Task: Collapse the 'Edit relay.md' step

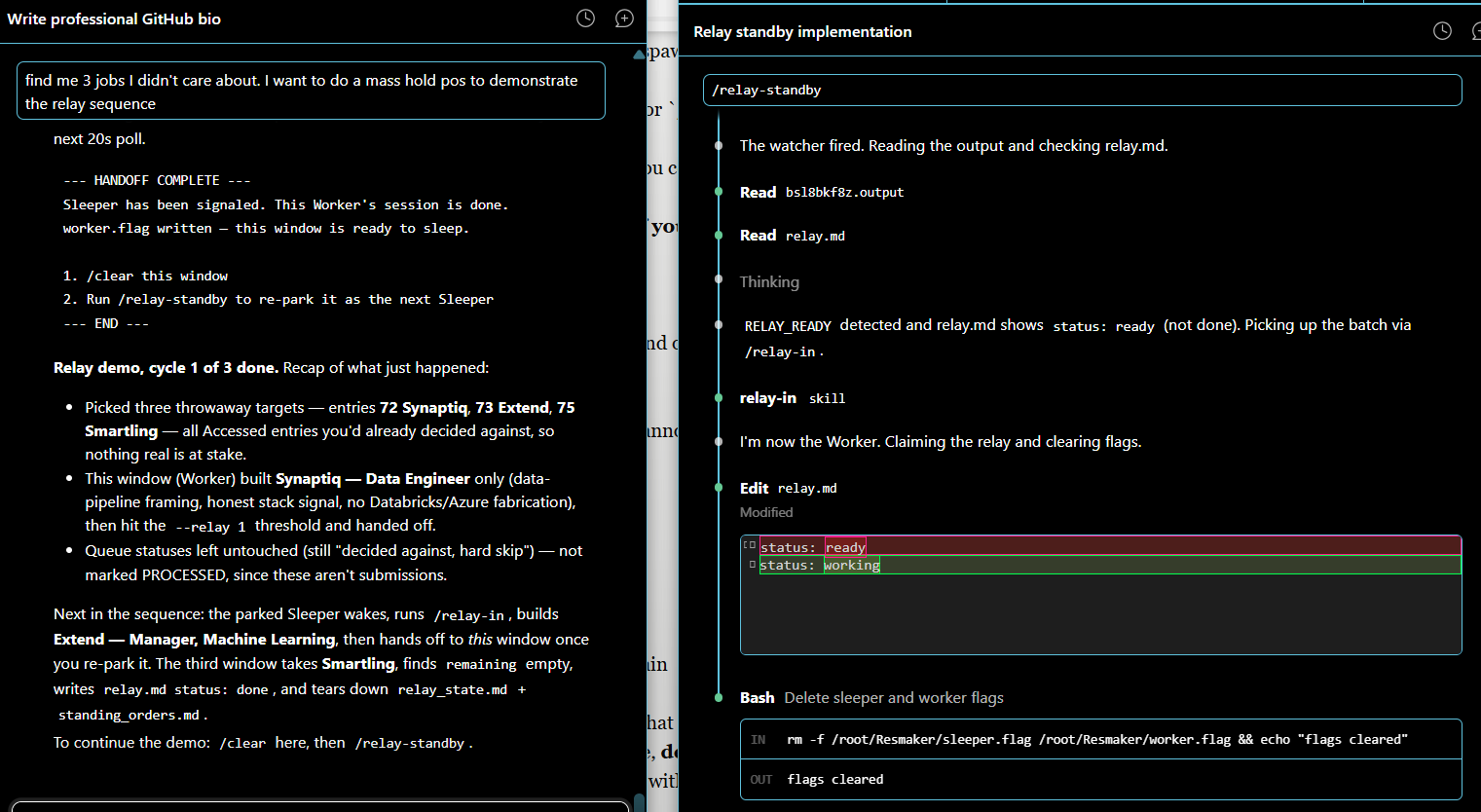Action: (788, 488)
